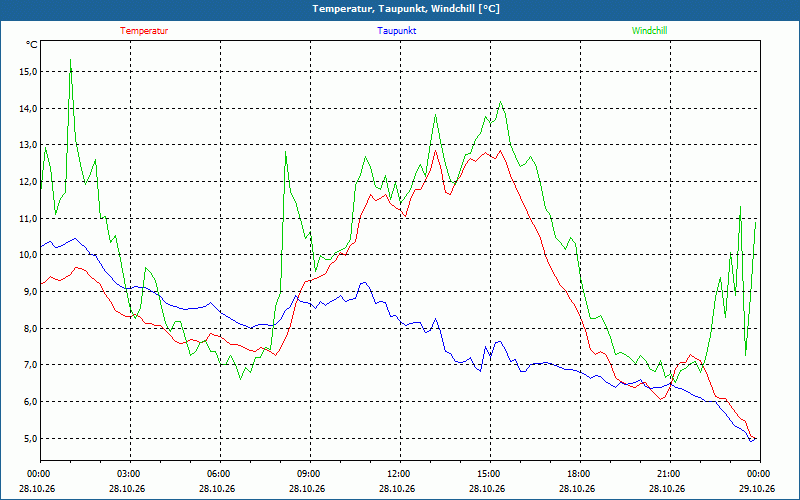
Task: Click the red Temperatur legend label
Action: tap(144, 31)
